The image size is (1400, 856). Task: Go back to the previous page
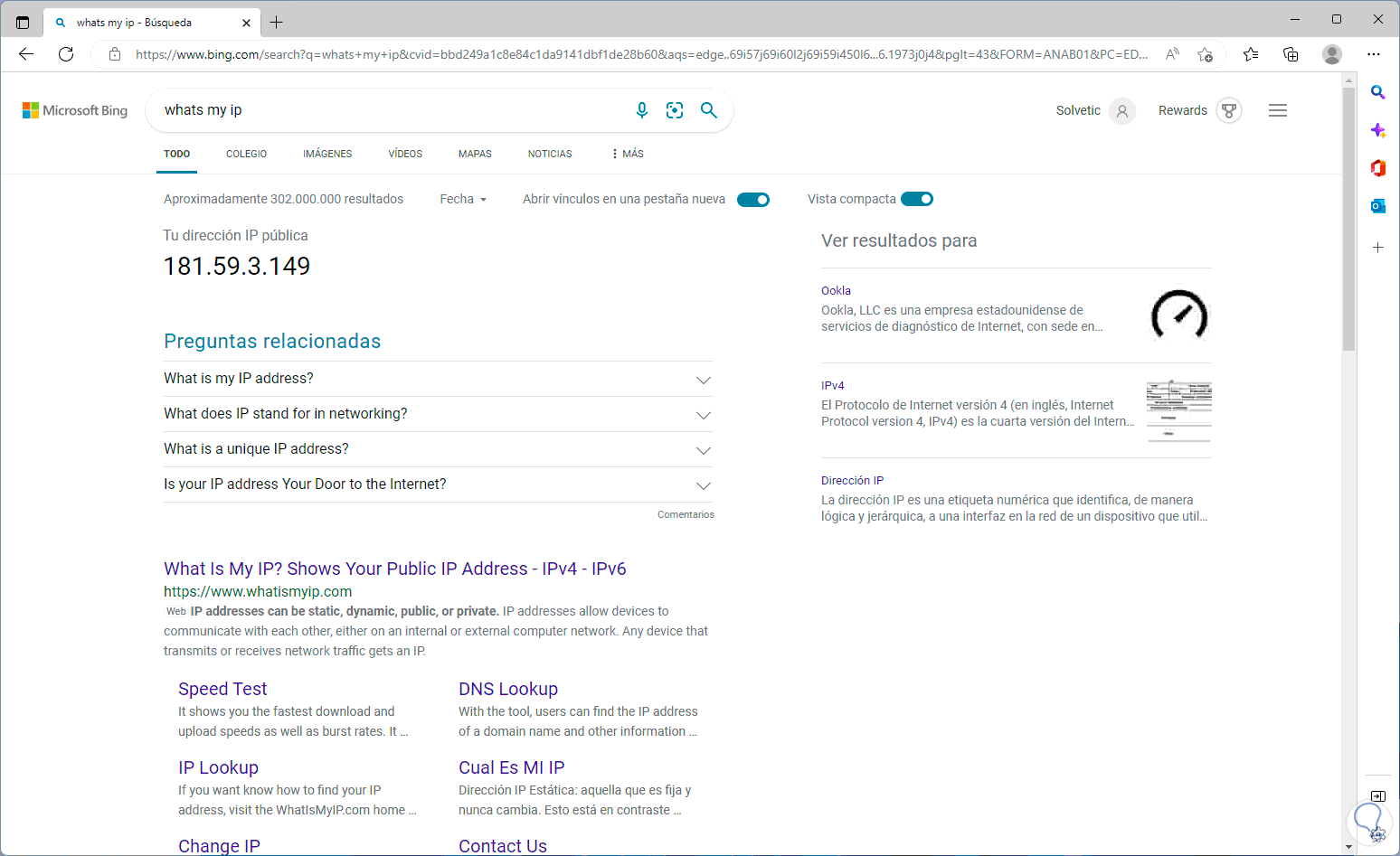[26, 54]
